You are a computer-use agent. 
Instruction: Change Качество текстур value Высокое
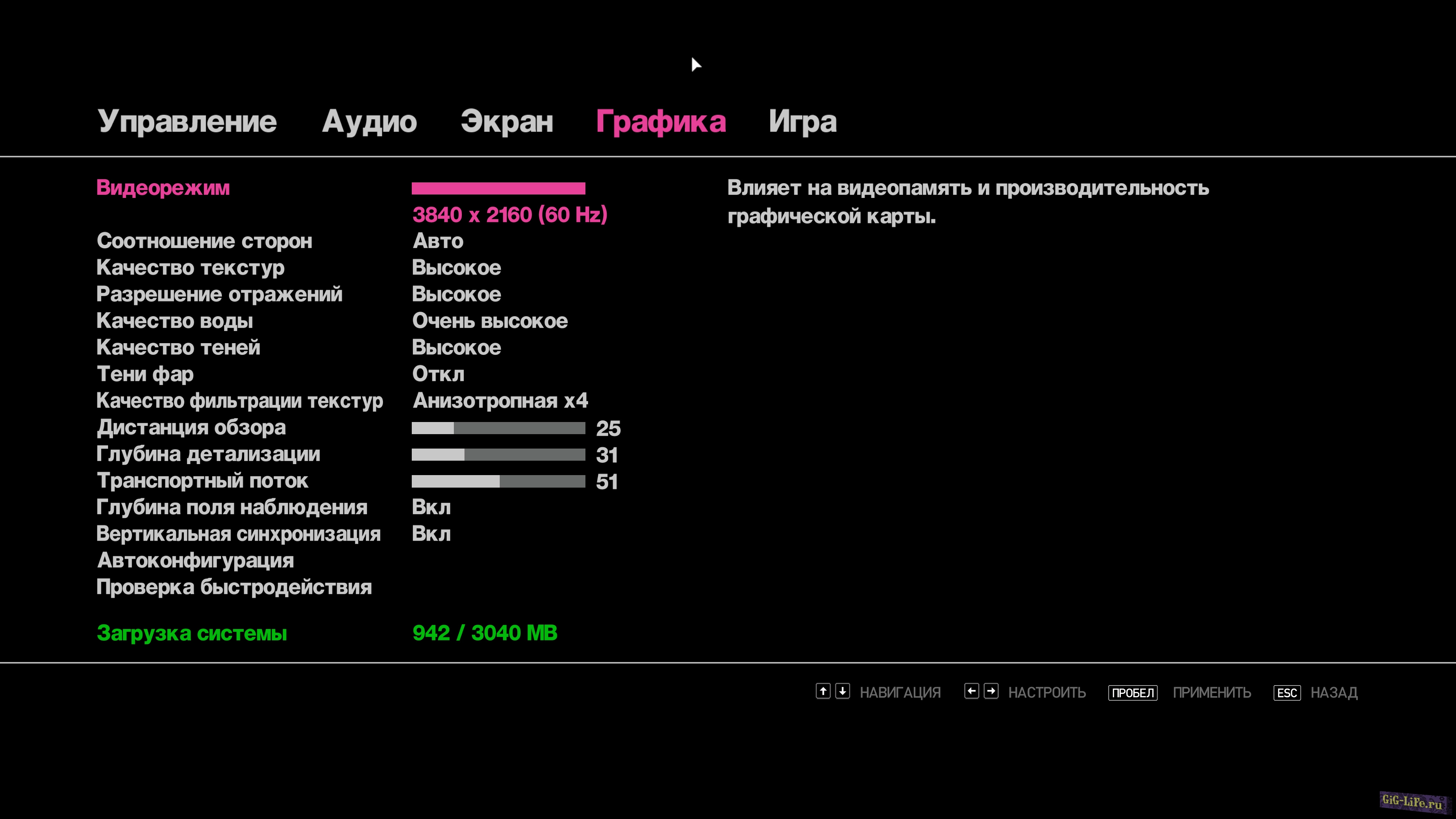point(456,268)
